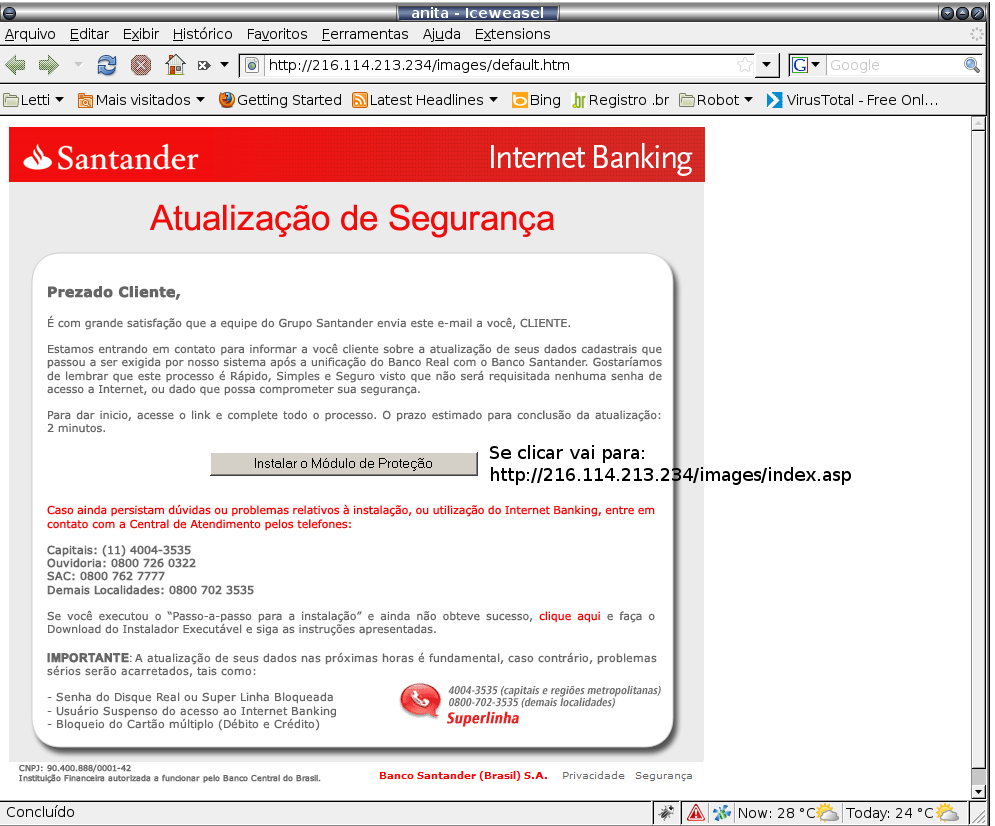This screenshot has width=995, height=826.
Task: Open the Segurança footer link
Action: tap(664, 775)
